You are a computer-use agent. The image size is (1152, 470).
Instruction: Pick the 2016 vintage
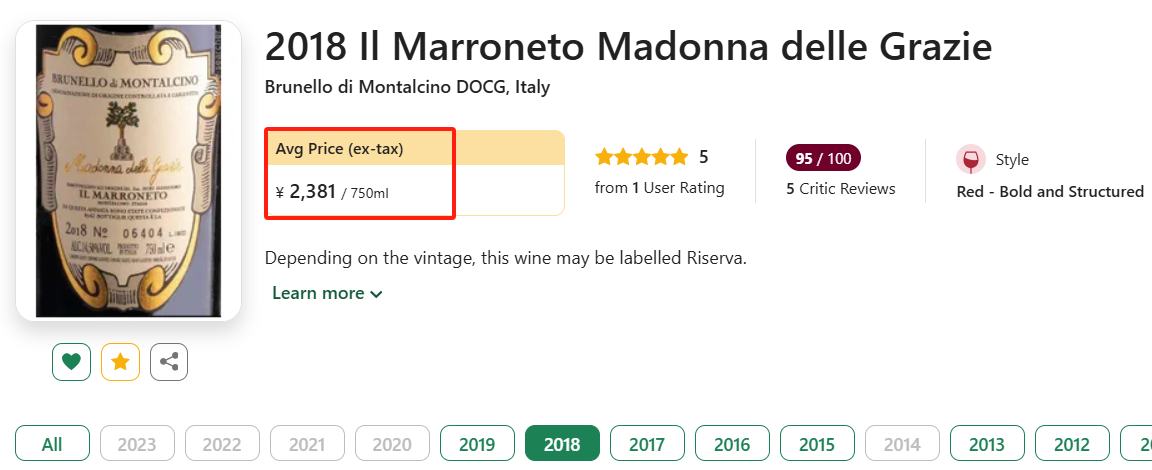(x=732, y=444)
